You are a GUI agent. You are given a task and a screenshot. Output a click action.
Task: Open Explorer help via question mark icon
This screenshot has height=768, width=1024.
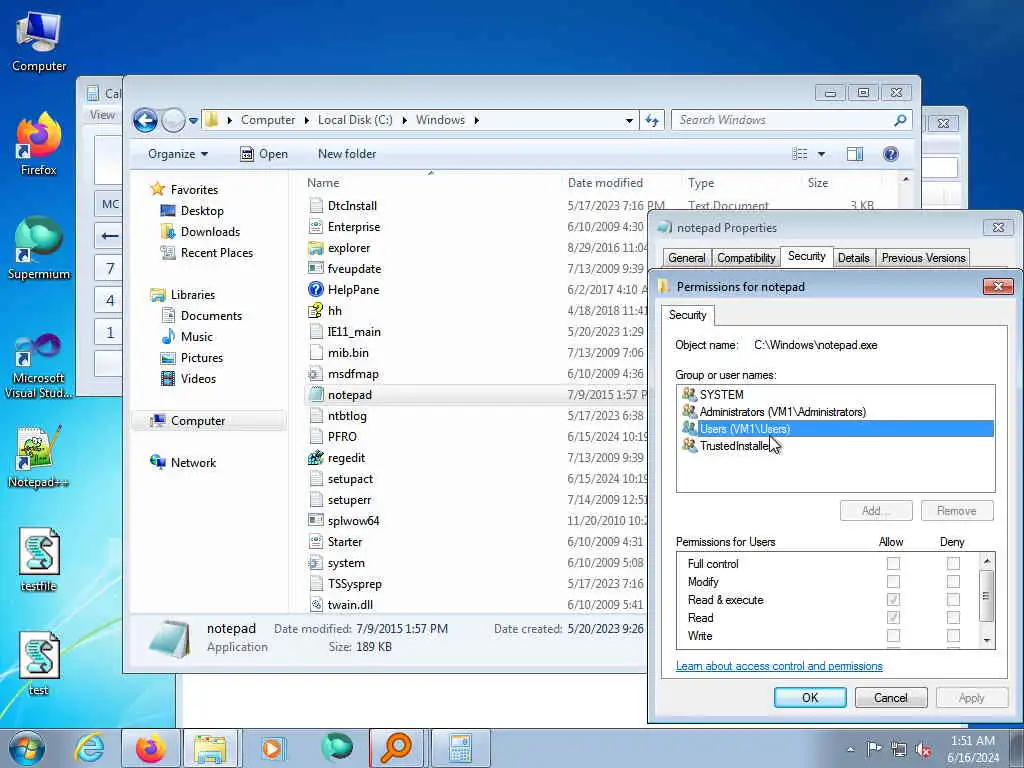tap(890, 154)
